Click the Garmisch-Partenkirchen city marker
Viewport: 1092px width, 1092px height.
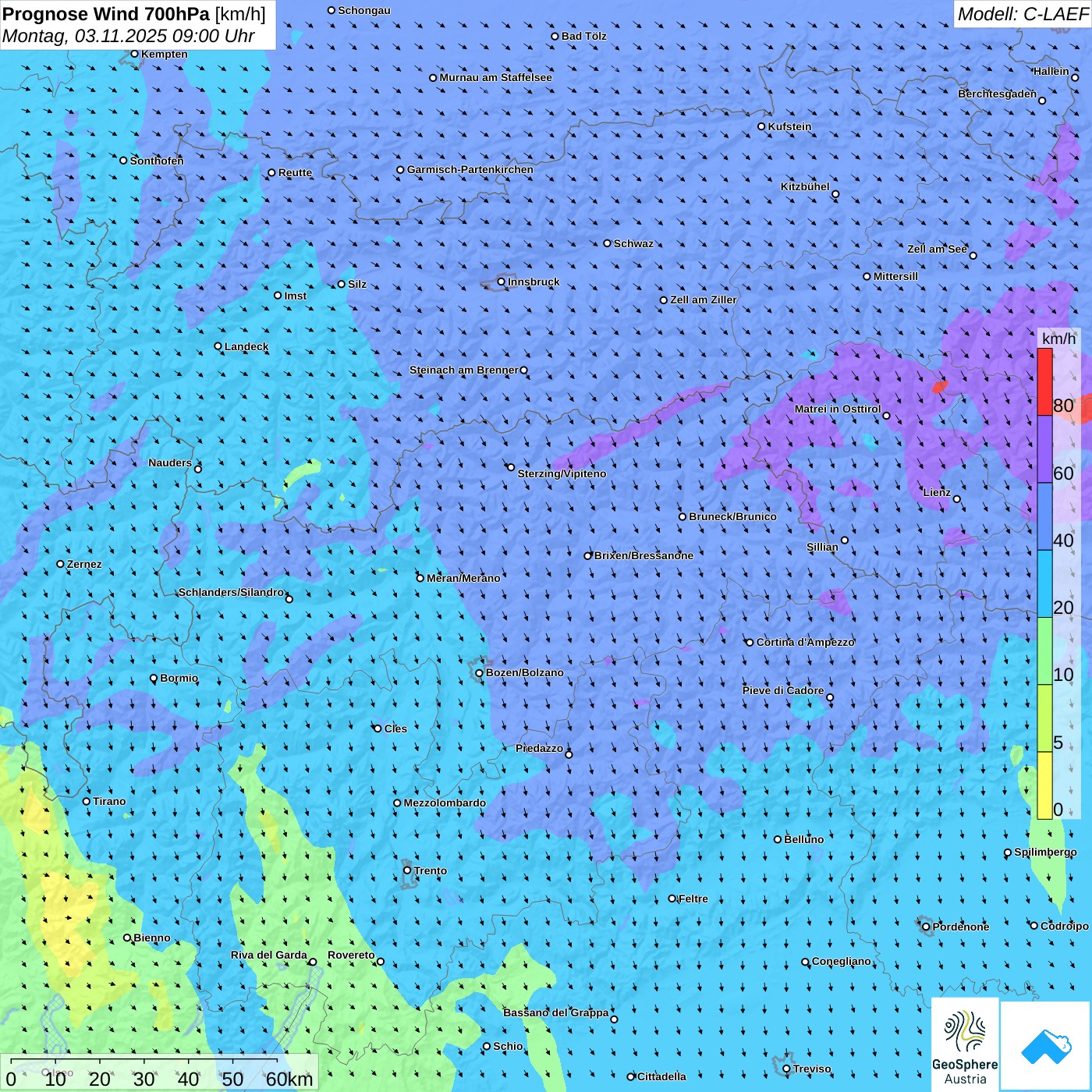point(401,169)
